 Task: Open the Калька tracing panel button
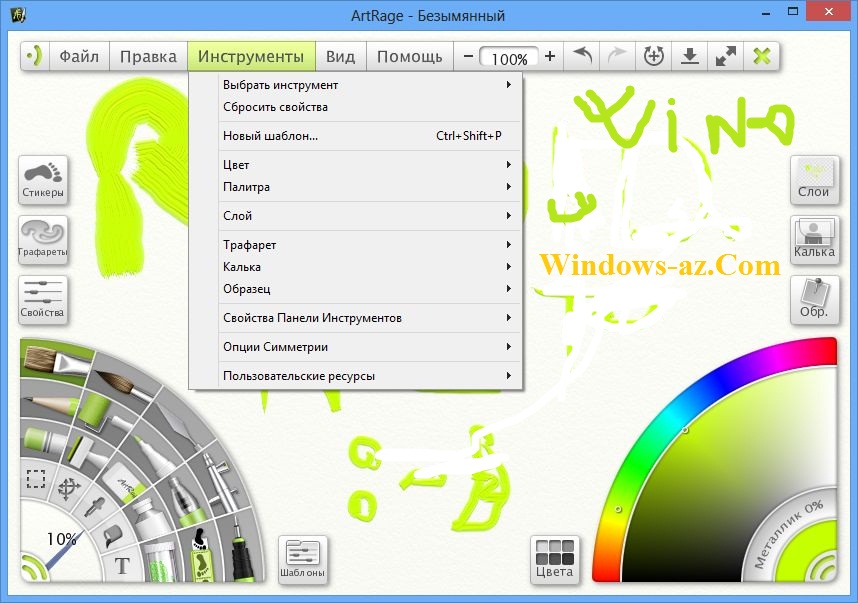[x=814, y=240]
